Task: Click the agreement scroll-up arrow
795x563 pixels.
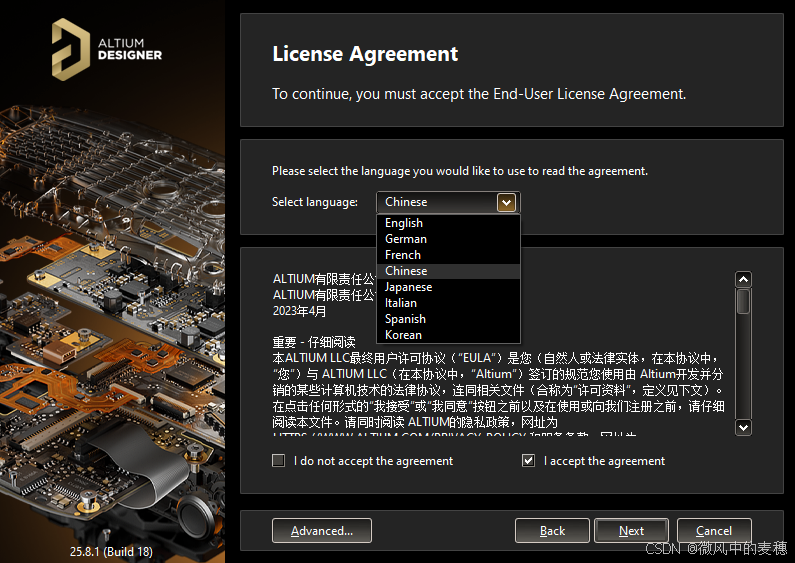Action: coord(743,279)
